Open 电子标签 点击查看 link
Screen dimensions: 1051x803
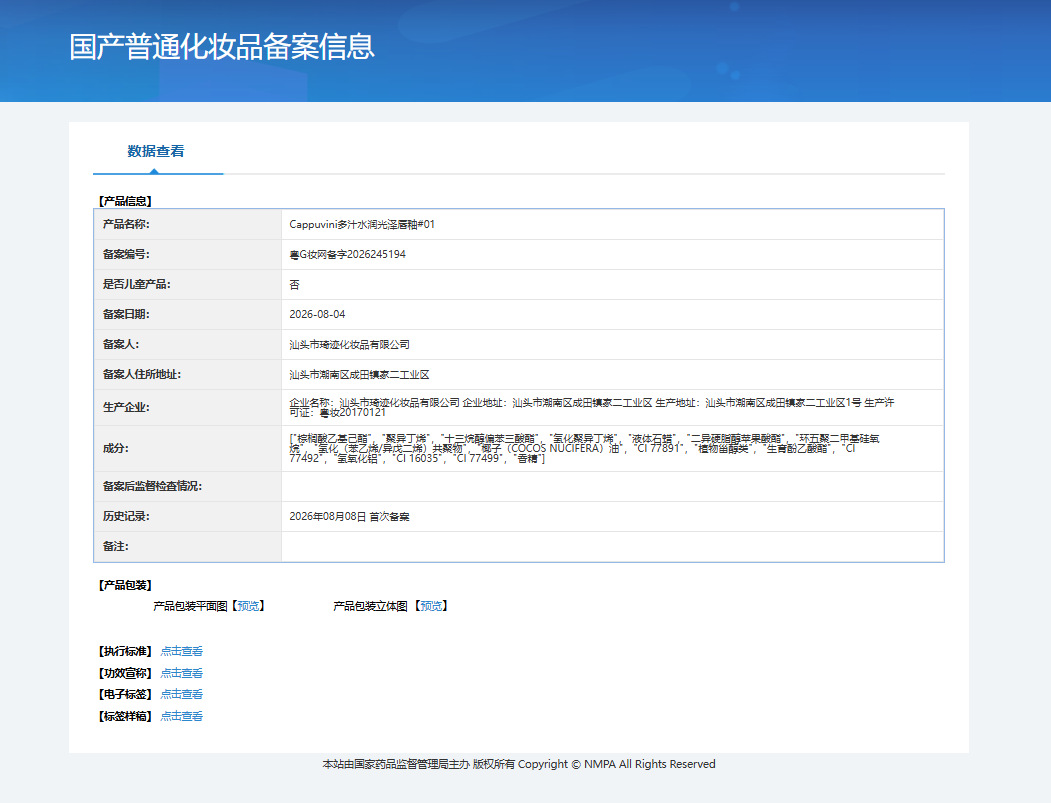point(182,694)
